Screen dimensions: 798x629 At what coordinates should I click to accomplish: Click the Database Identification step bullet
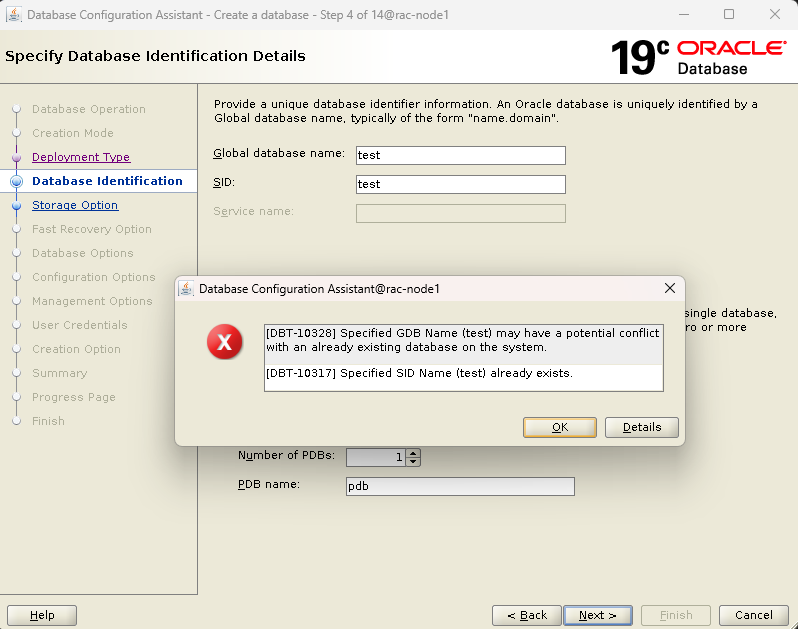16,181
